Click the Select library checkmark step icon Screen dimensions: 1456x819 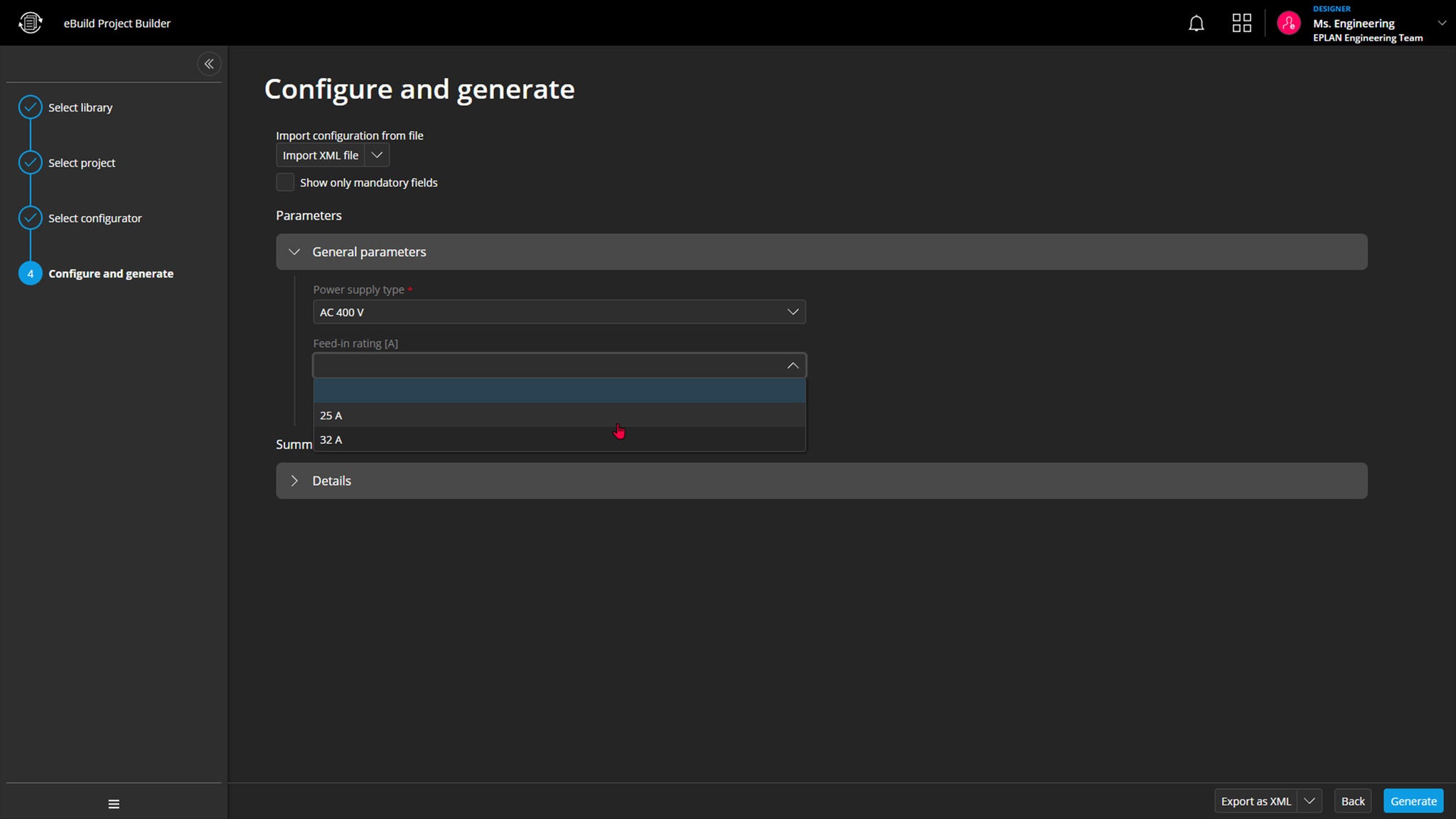pos(30,107)
